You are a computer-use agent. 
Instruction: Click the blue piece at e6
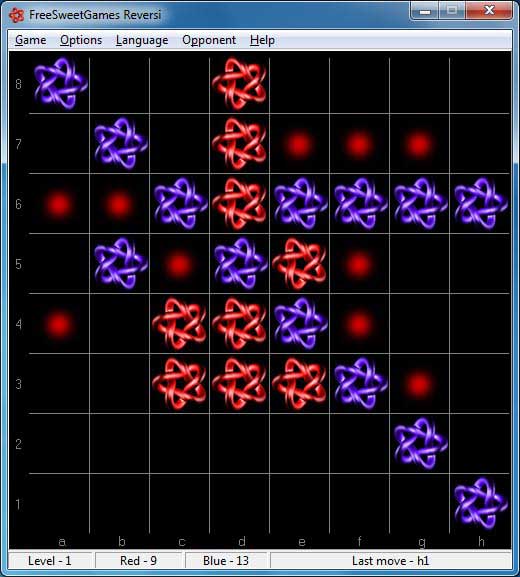301,203
